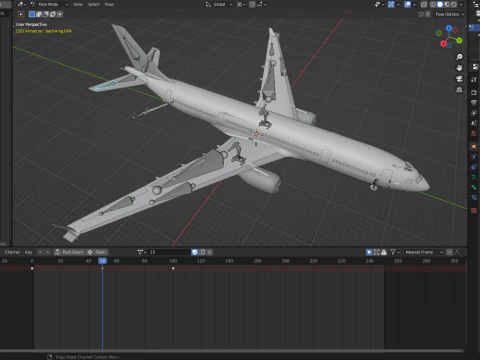Toggle viewport gizmos button
This screenshot has width=480, height=360.
coord(391,4)
